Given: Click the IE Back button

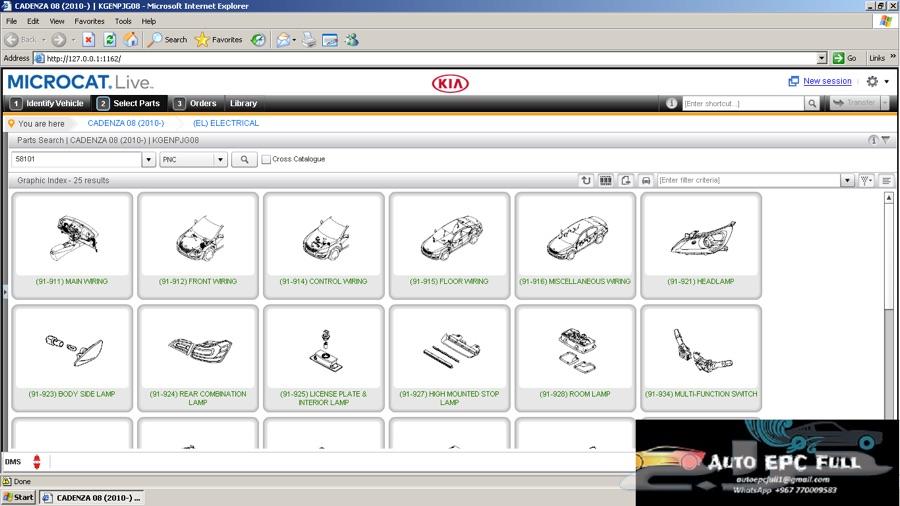Looking at the screenshot, I should pos(20,40).
